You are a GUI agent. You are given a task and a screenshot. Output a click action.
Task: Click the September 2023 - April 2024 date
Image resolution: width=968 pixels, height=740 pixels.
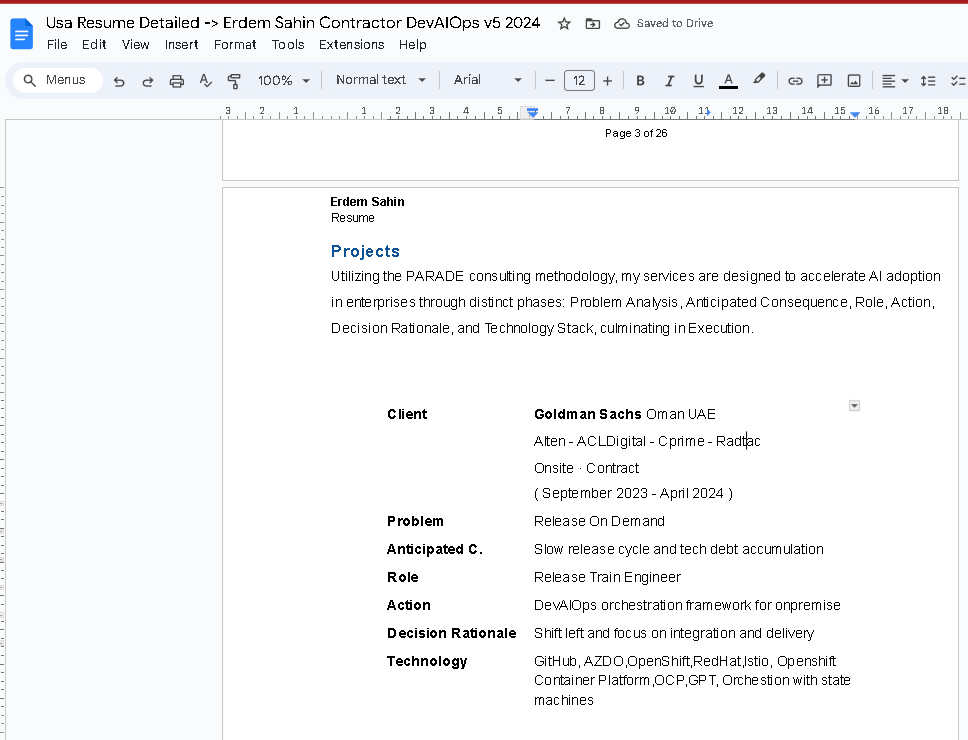click(633, 494)
